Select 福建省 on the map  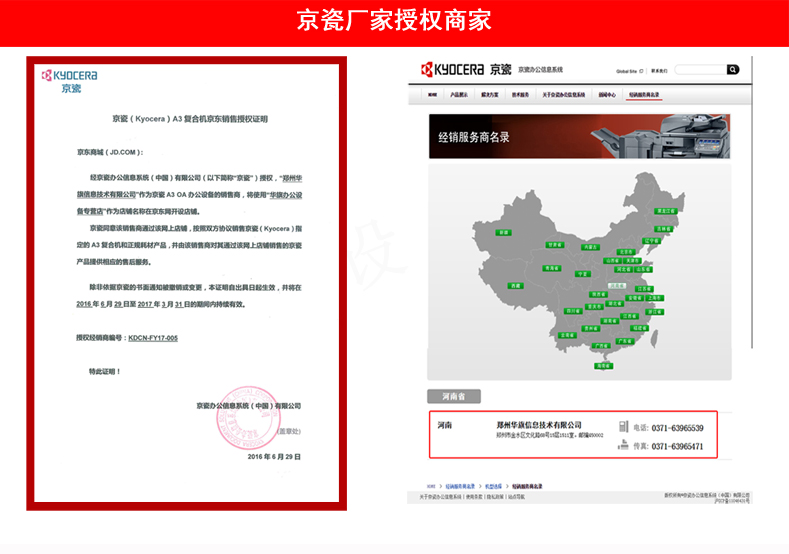point(640,328)
